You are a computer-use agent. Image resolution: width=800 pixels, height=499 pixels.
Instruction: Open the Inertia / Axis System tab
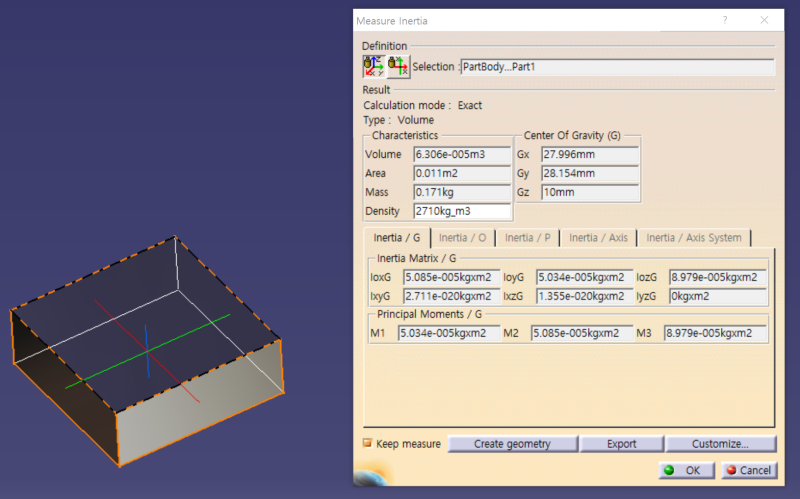pos(694,237)
